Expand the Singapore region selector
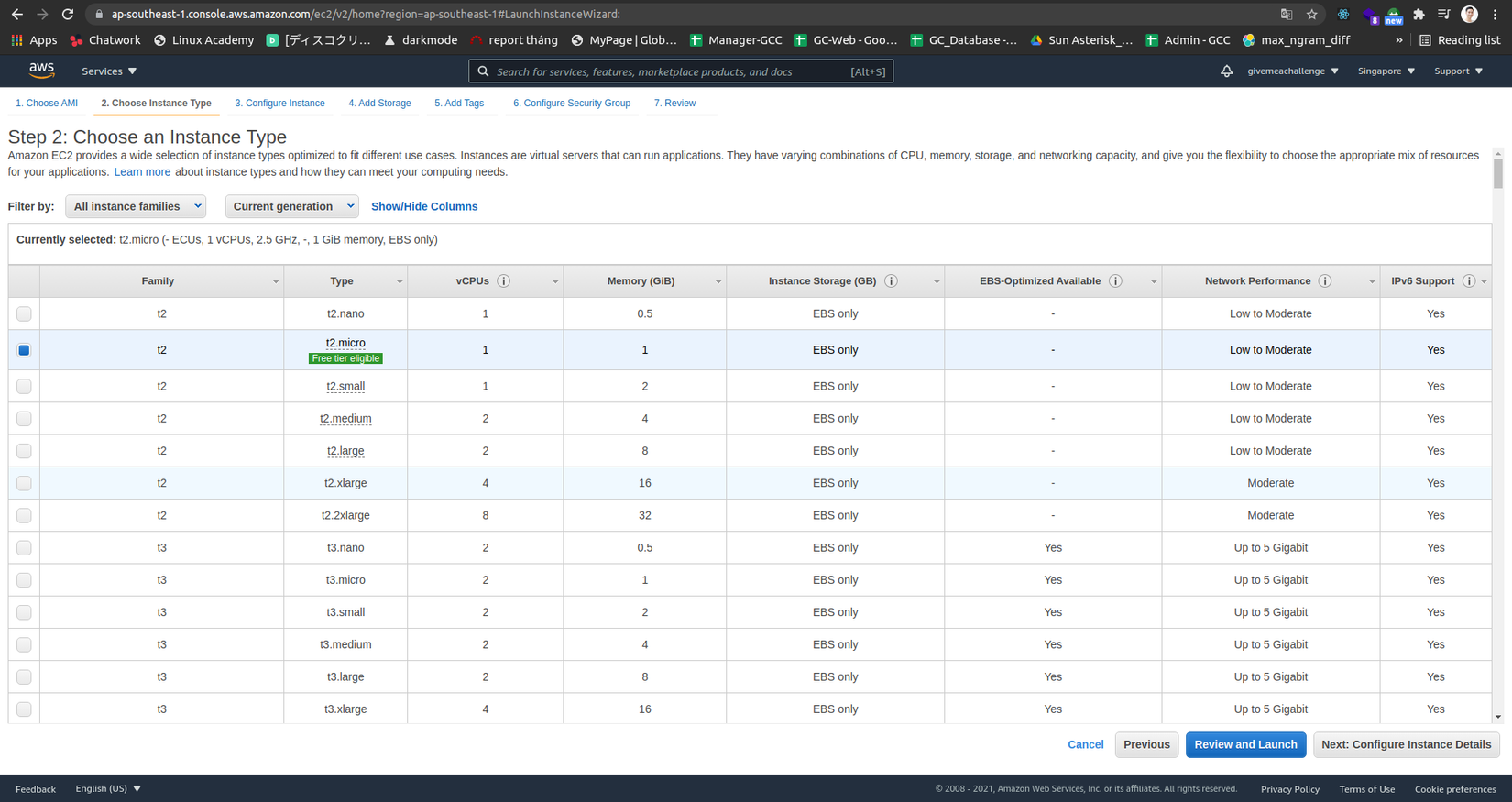The width and height of the screenshot is (1512, 802). (1386, 71)
